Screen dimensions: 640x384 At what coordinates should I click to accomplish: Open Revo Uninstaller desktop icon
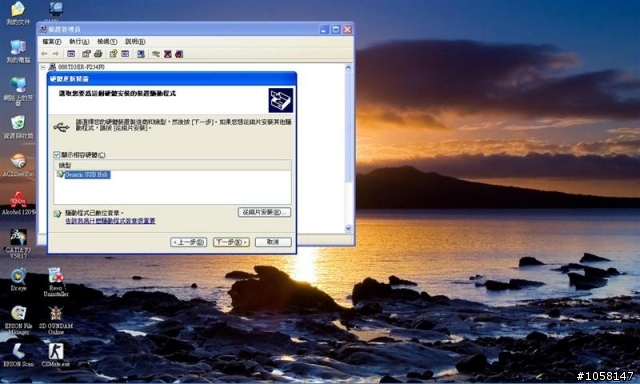[x=56, y=282]
